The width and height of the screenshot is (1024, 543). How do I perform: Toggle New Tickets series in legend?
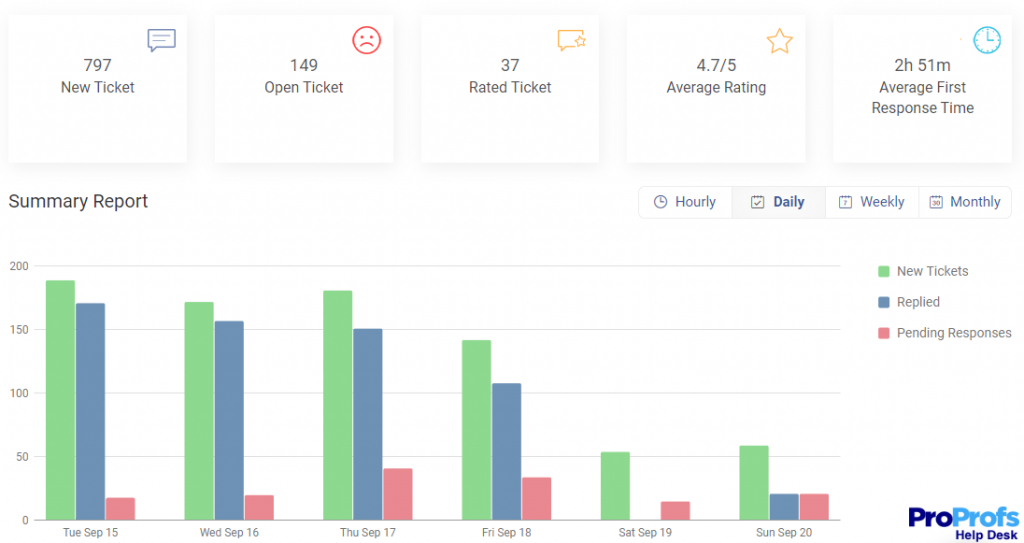pyautogui.click(x=923, y=271)
